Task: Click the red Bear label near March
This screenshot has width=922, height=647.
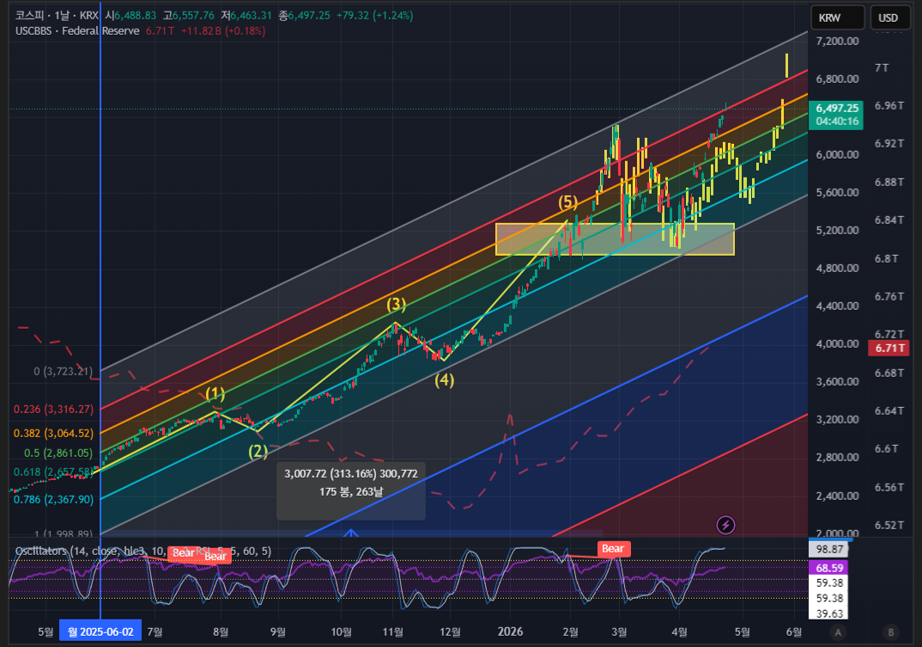Action: pos(613,549)
